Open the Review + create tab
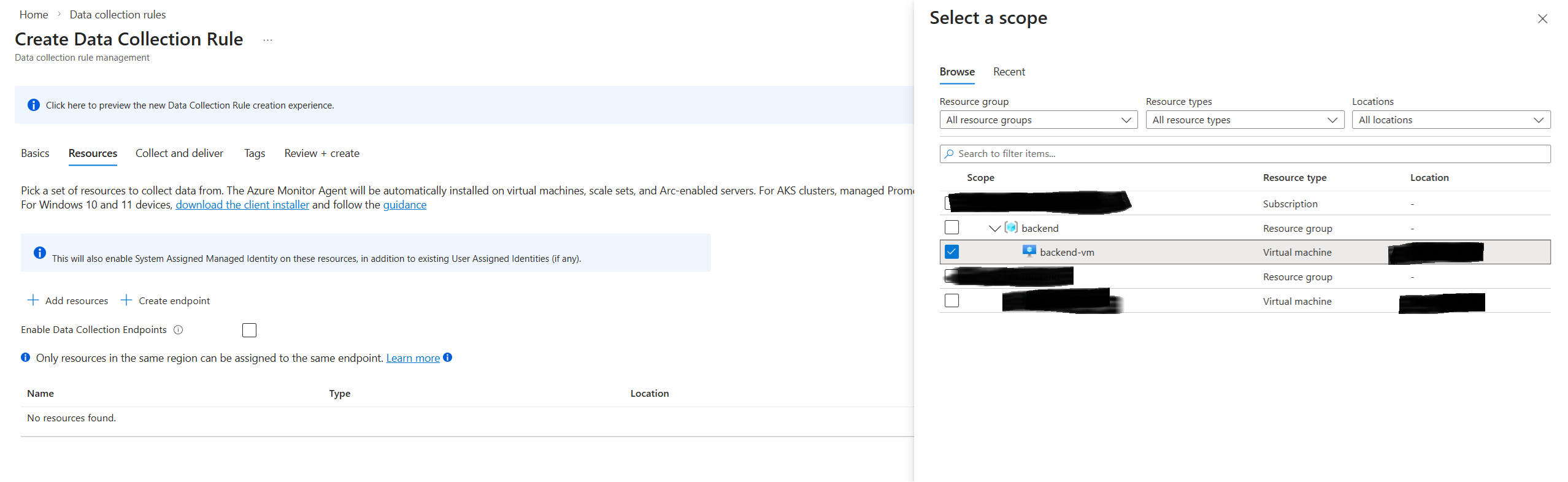 click(x=321, y=153)
